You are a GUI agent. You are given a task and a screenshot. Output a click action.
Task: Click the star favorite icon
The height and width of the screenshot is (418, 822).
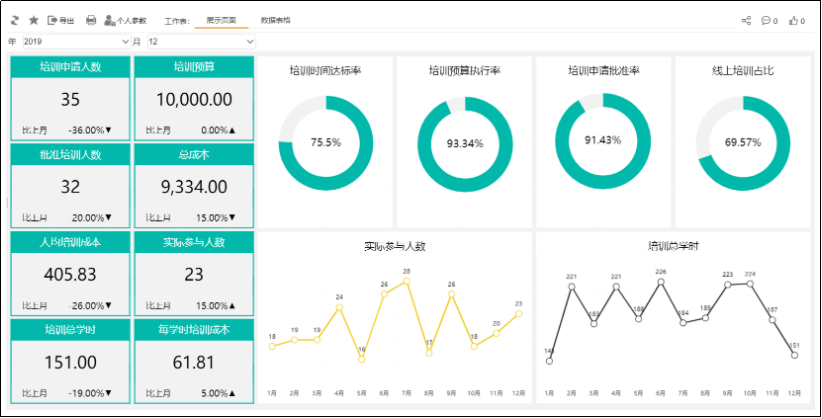pyautogui.click(x=33, y=20)
